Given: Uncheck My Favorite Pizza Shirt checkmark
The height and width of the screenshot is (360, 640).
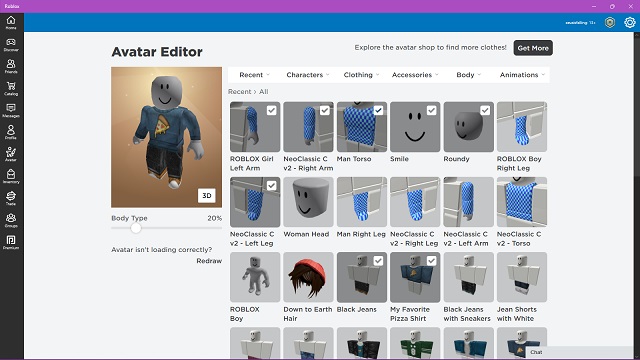Looking at the screenshot, I should tap(431, 261).
